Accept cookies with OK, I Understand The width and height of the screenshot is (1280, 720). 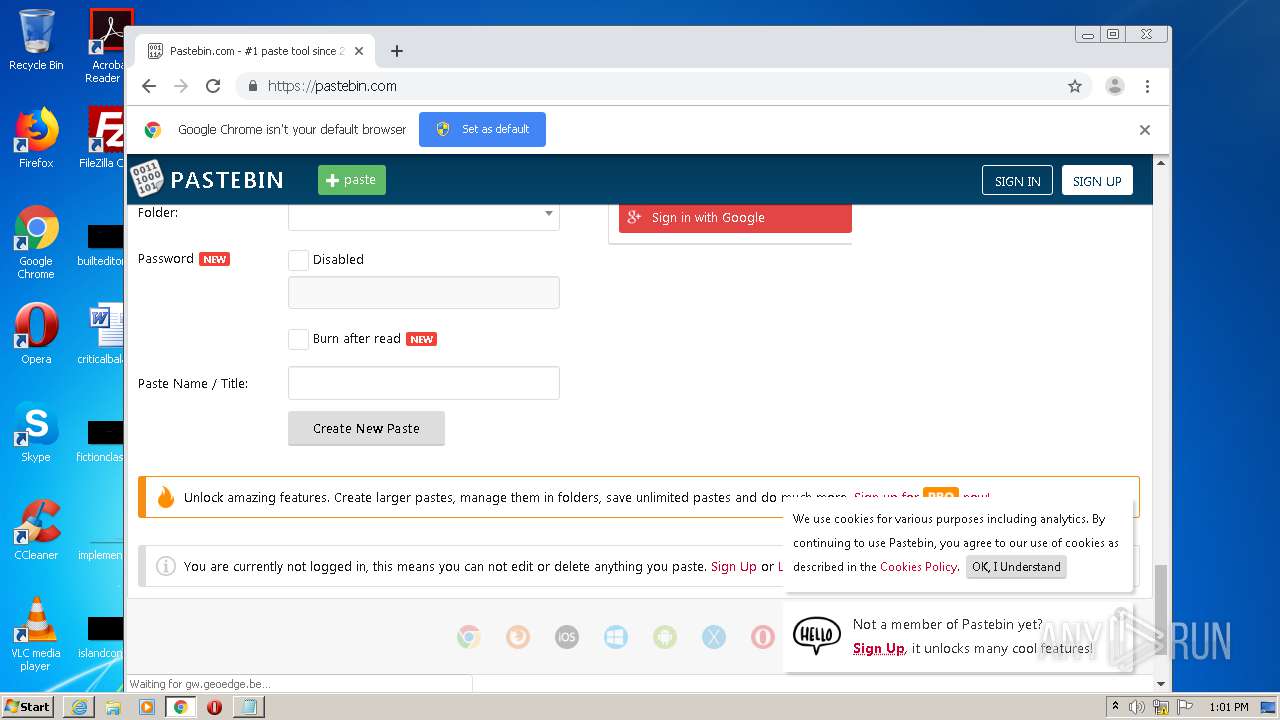(1016, 567)
